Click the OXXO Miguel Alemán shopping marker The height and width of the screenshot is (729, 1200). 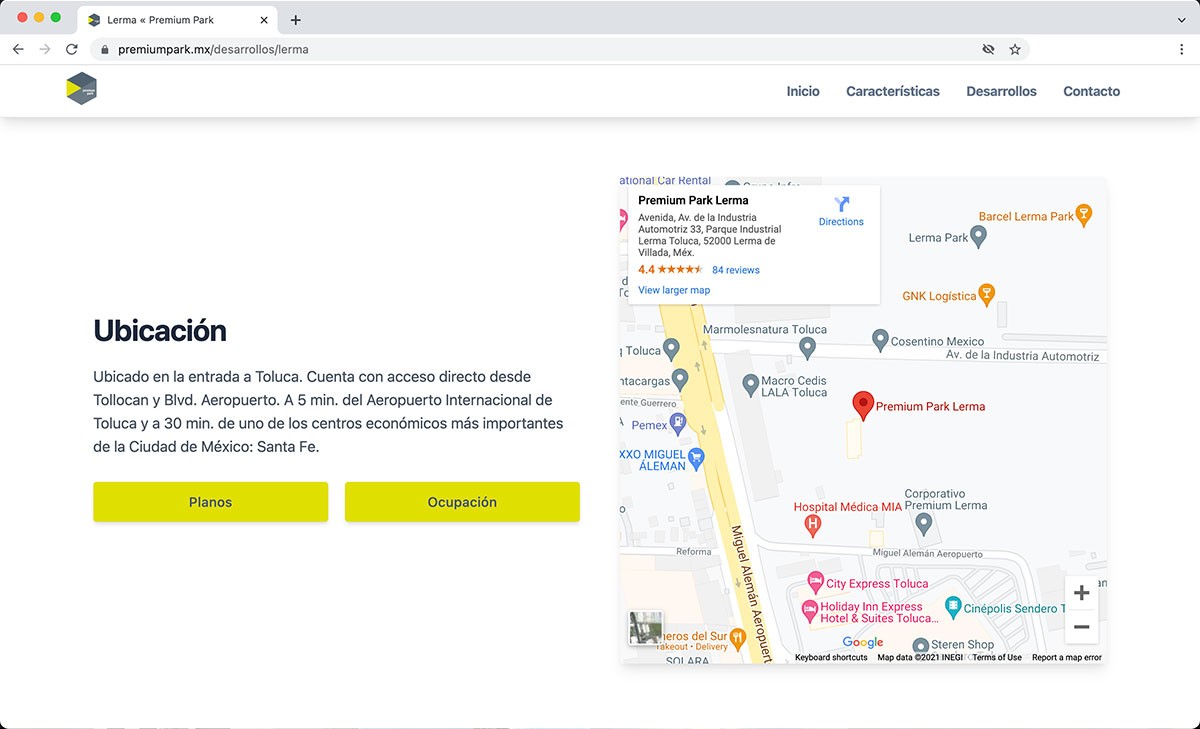click(x=697, y=457)
